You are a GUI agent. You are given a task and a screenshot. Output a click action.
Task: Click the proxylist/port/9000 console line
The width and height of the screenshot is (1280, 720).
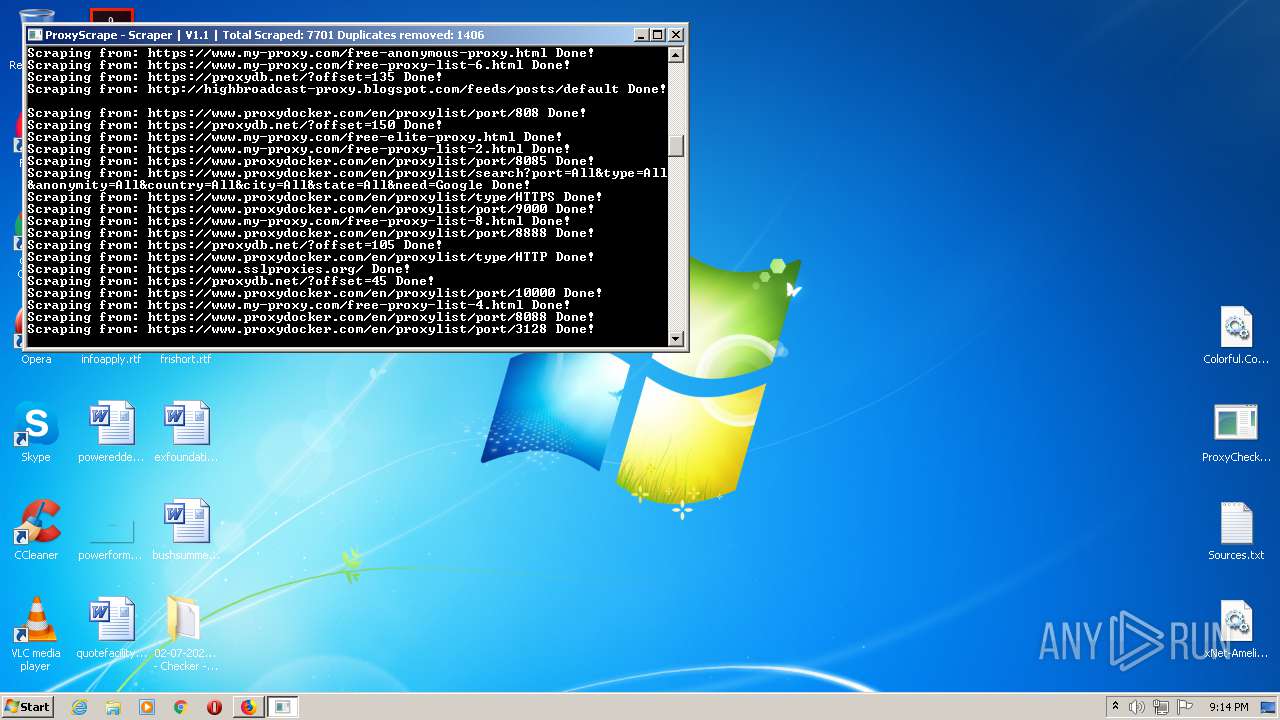tap(311, 209)
